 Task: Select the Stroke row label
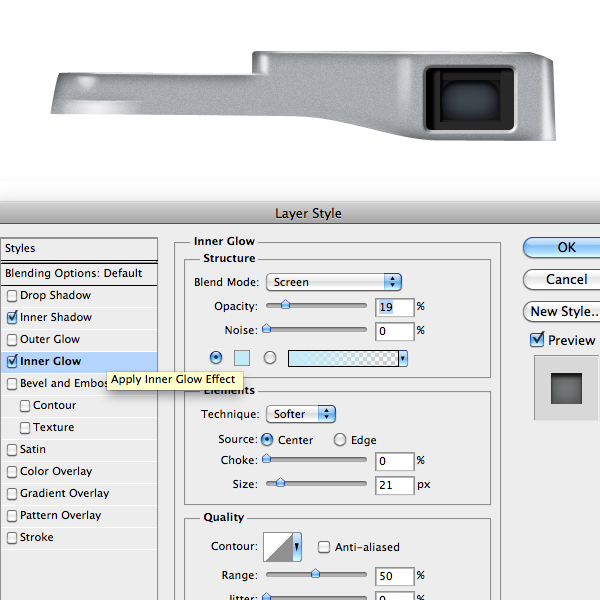[37, 537]
